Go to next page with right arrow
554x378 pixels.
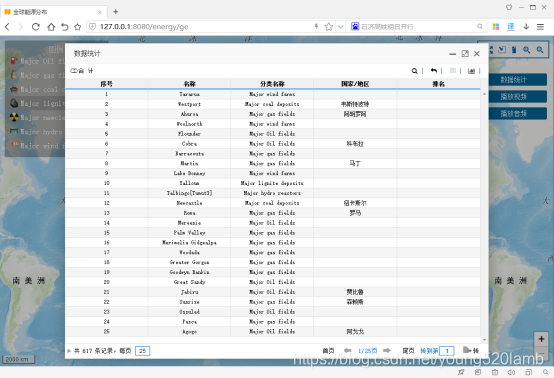click(x=387, y=350)
